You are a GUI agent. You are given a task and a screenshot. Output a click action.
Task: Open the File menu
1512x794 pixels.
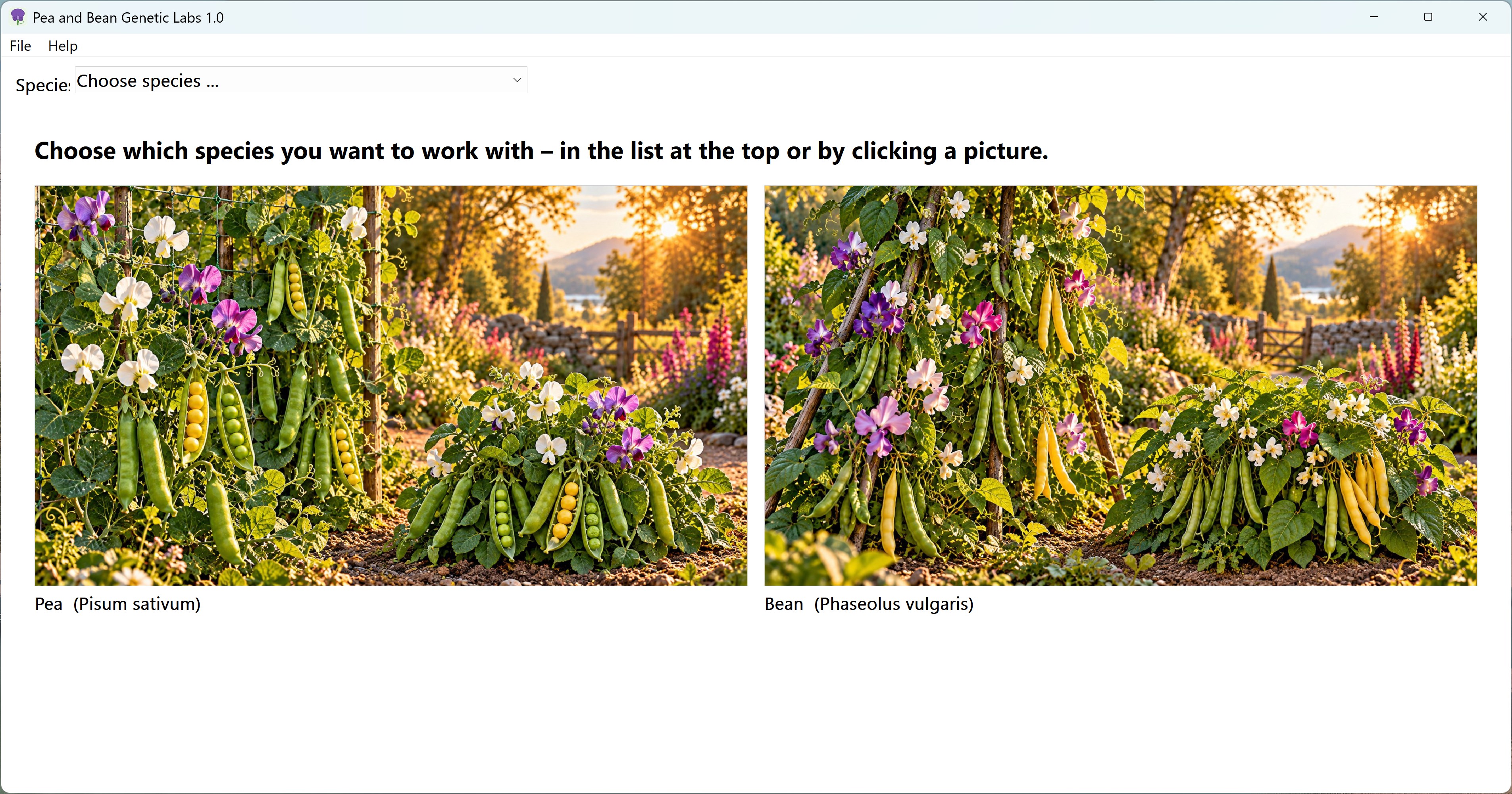coord(21,46)
